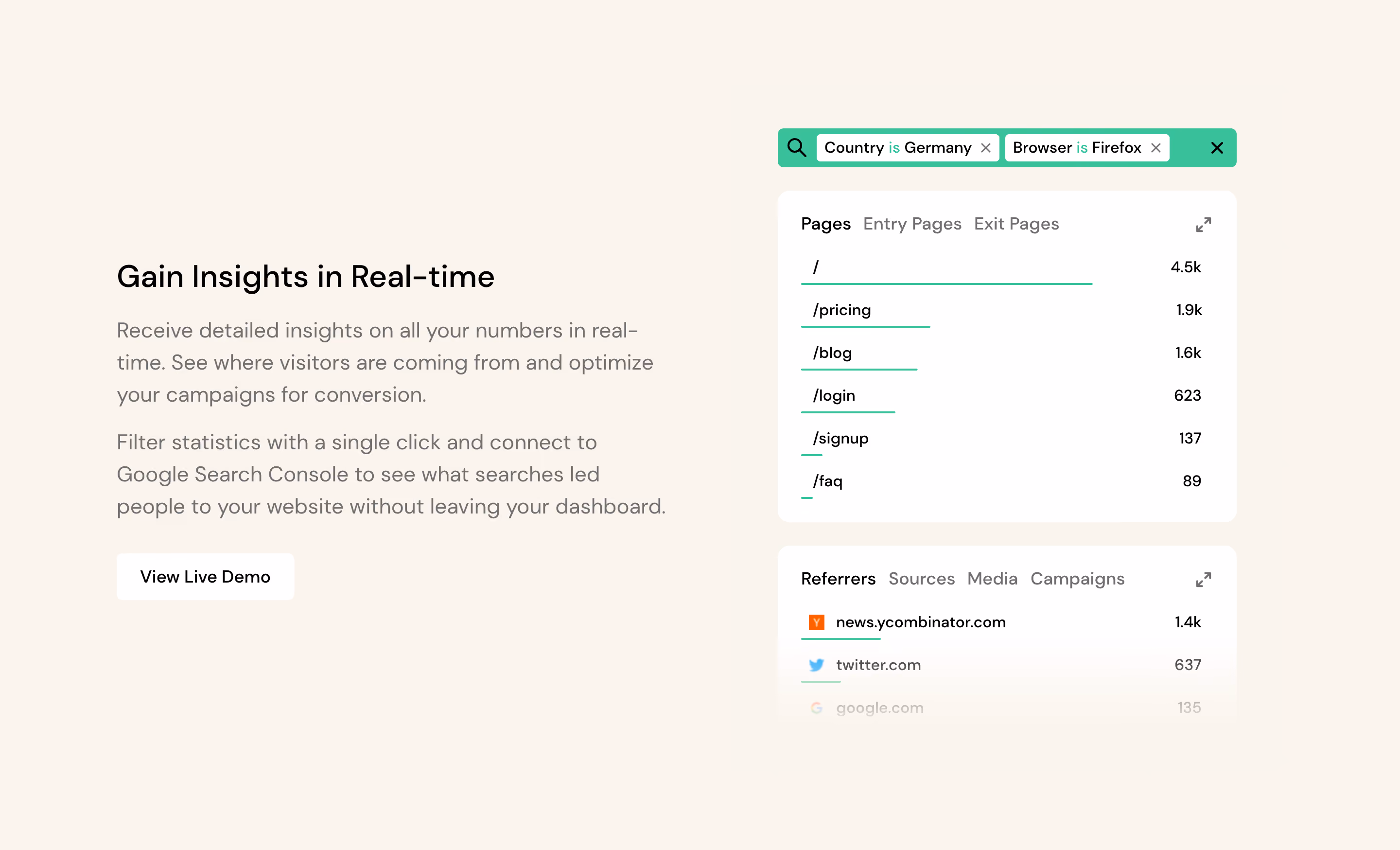Image resolution: width=1400 pixels, height=850 pixels.
Task: Click the news.ycombinator.com referrer
Action: point(921,622)
